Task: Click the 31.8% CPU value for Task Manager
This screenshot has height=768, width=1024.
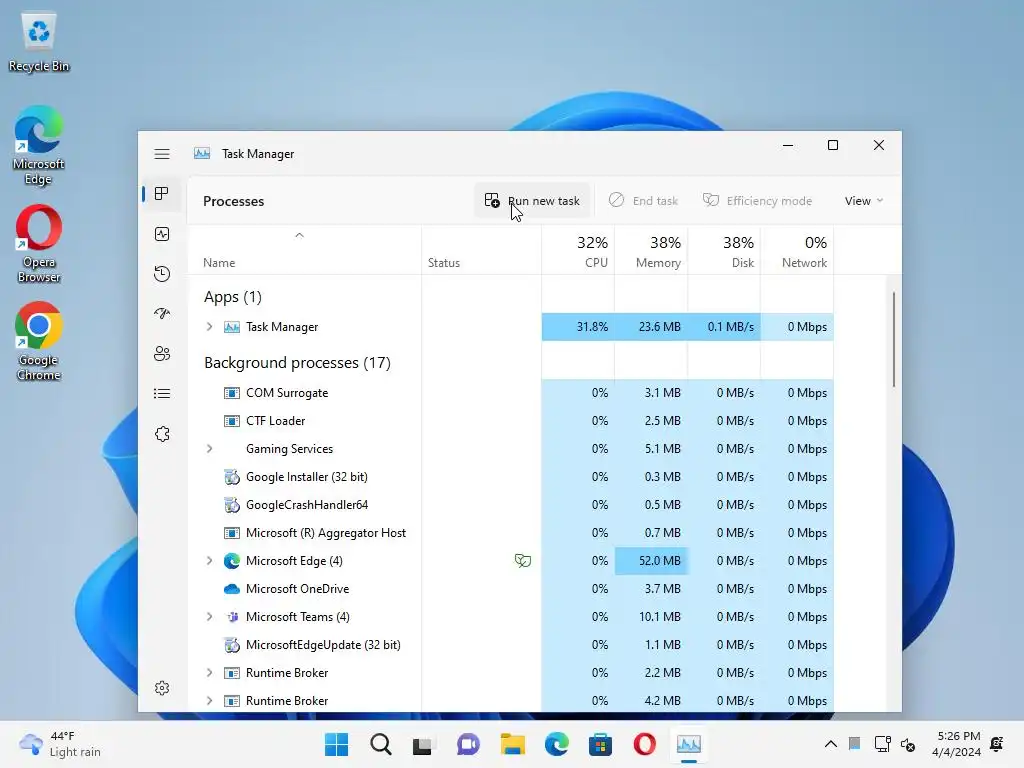Action: pos(578,327)
